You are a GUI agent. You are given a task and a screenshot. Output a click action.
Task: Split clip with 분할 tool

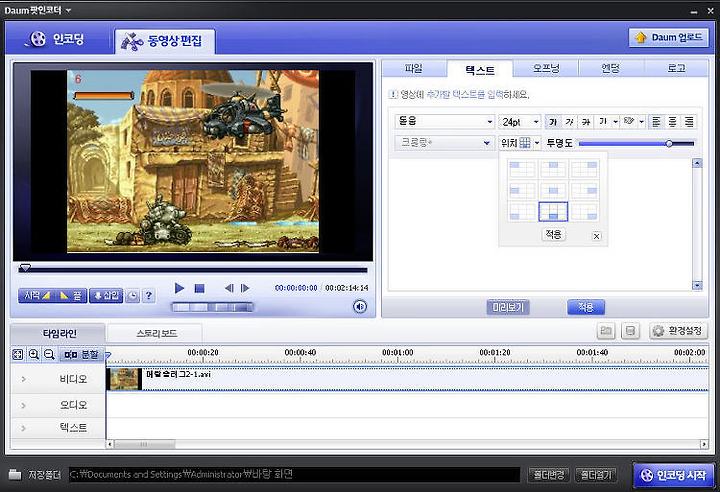81,354
